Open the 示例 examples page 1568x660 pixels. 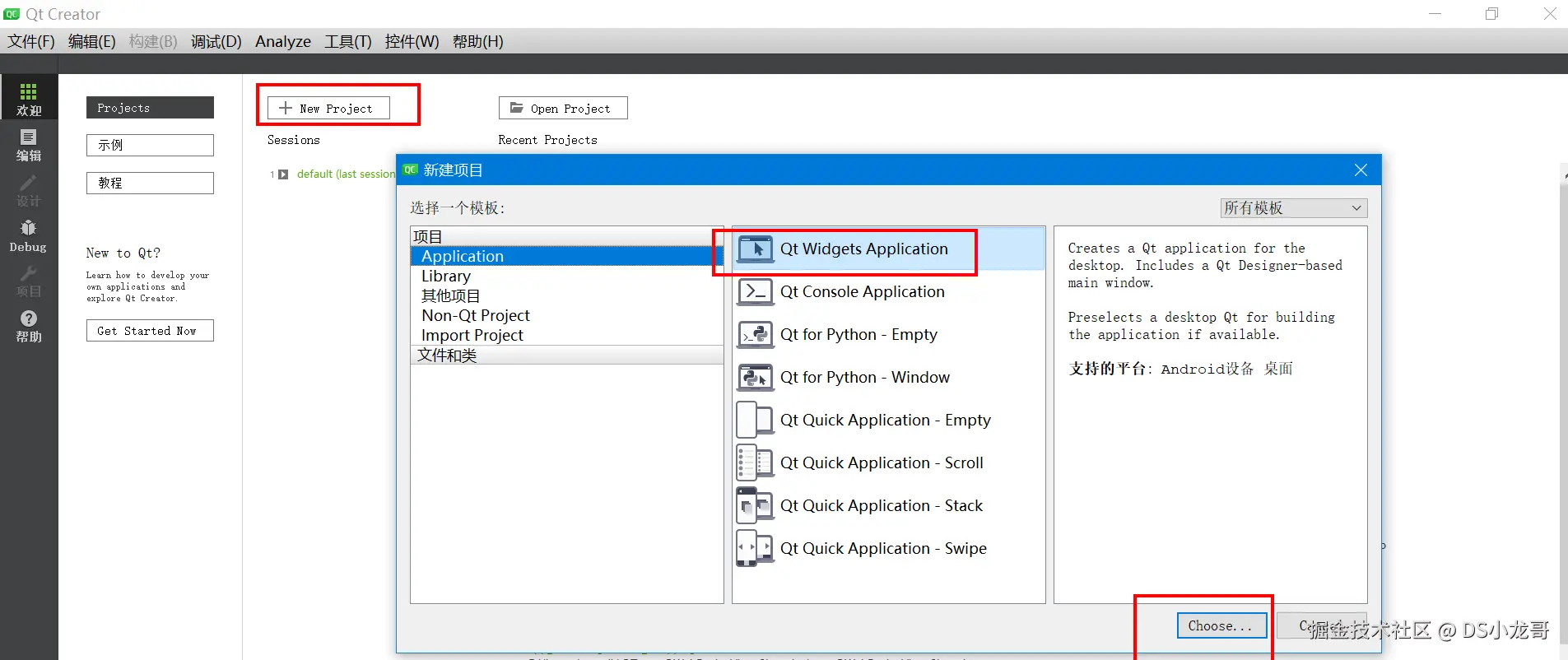coord(150,145)
